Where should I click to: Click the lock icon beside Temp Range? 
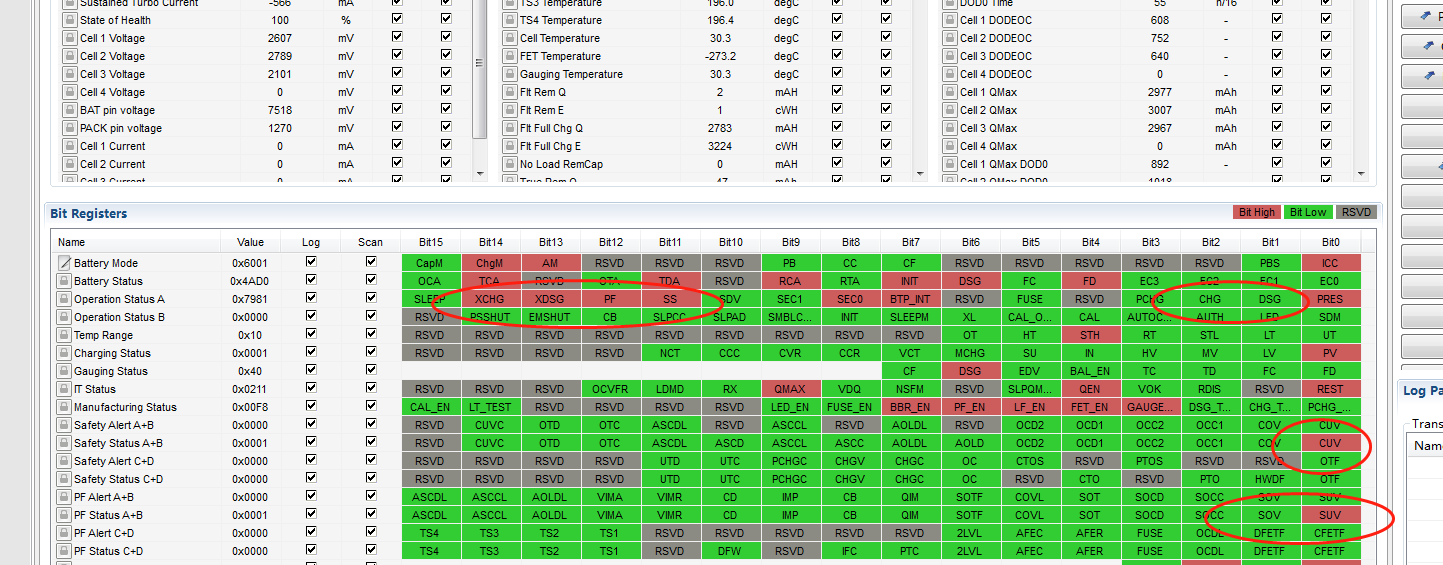point(65,335)
